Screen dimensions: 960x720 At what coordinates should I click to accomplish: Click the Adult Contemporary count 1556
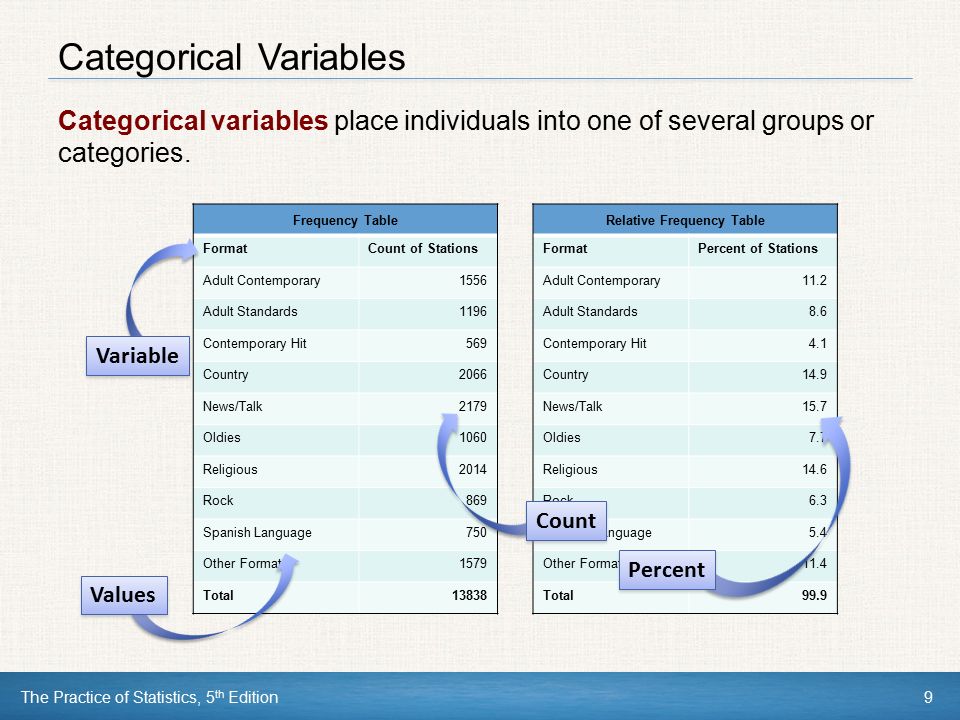tap(473, 280)
